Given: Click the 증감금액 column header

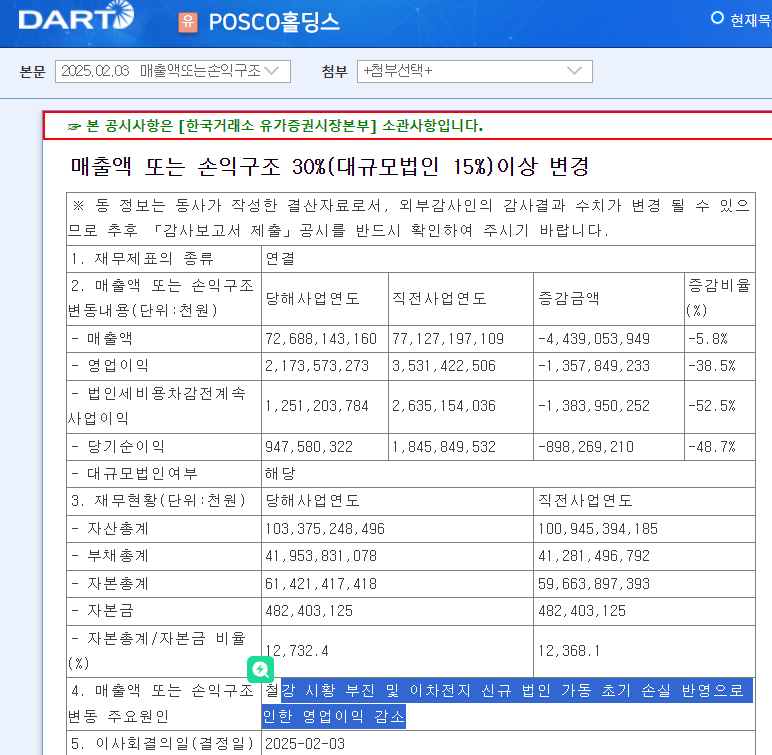Looking at the screenshot, I should (569, 298).
